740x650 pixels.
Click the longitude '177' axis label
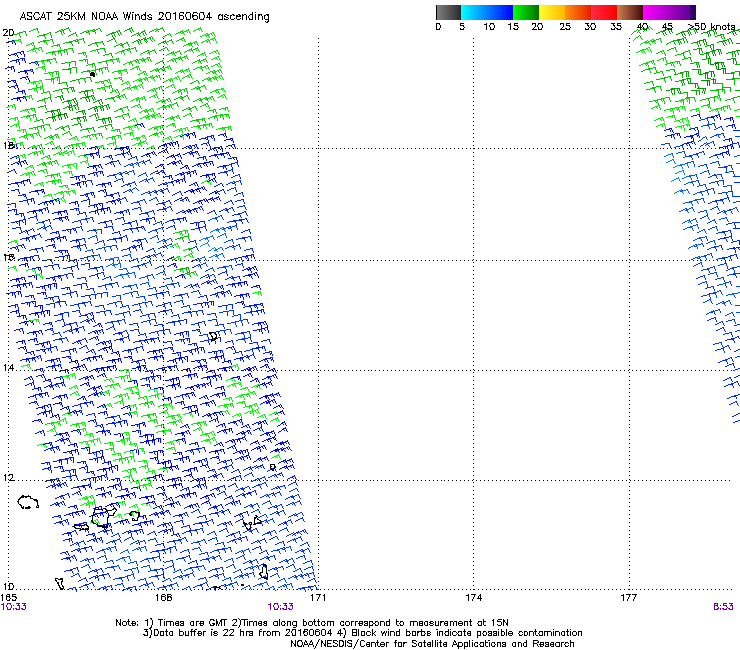coord(629,597)
